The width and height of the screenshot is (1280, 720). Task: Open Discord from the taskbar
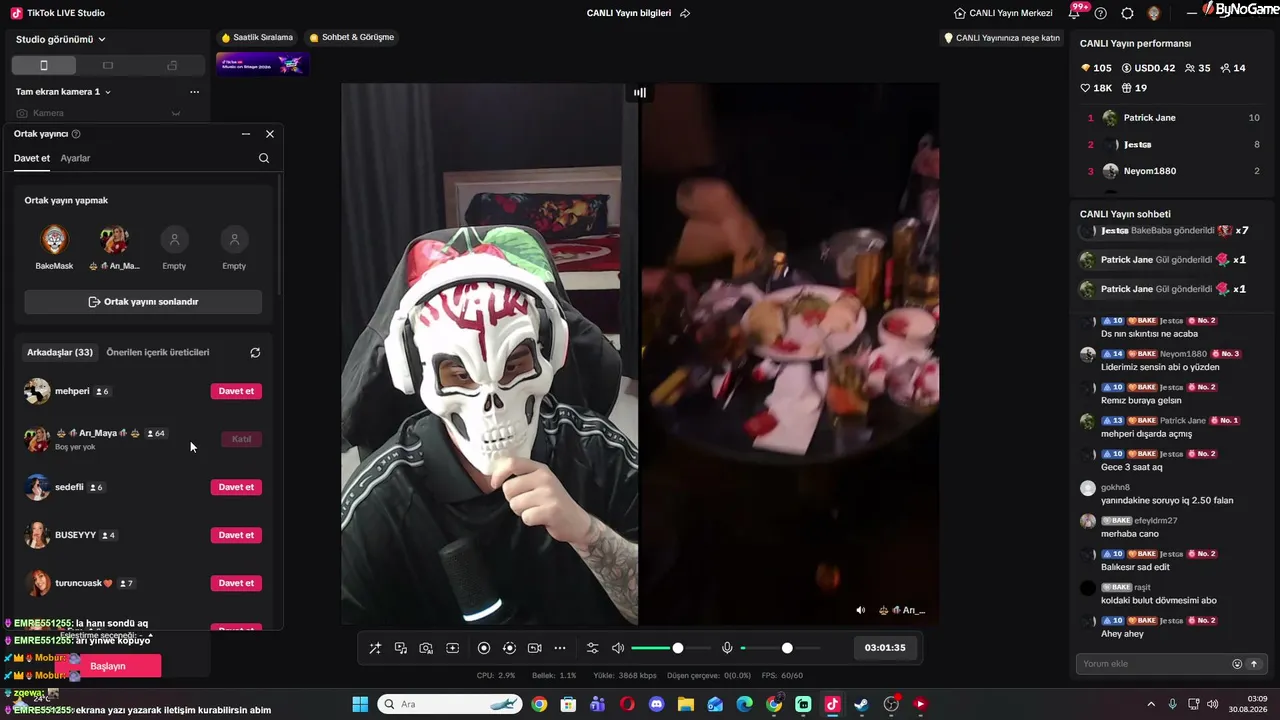[x=656, y=704]
